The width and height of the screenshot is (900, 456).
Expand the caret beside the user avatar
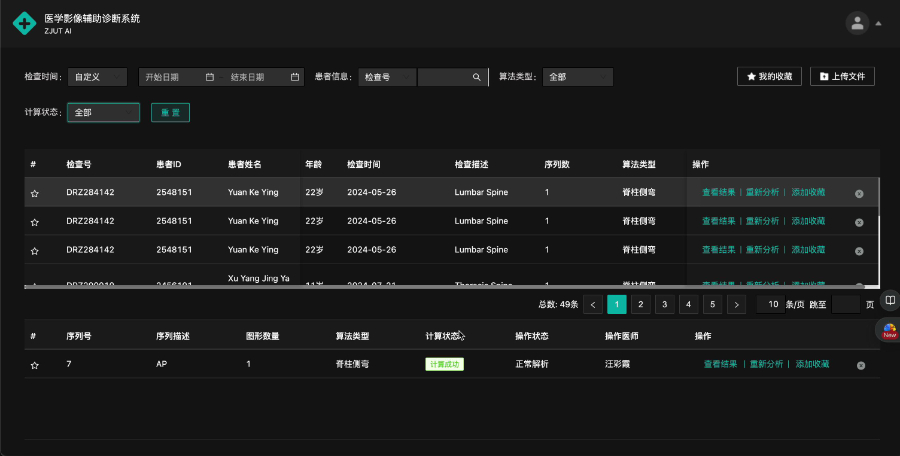[x=878, y=24]
